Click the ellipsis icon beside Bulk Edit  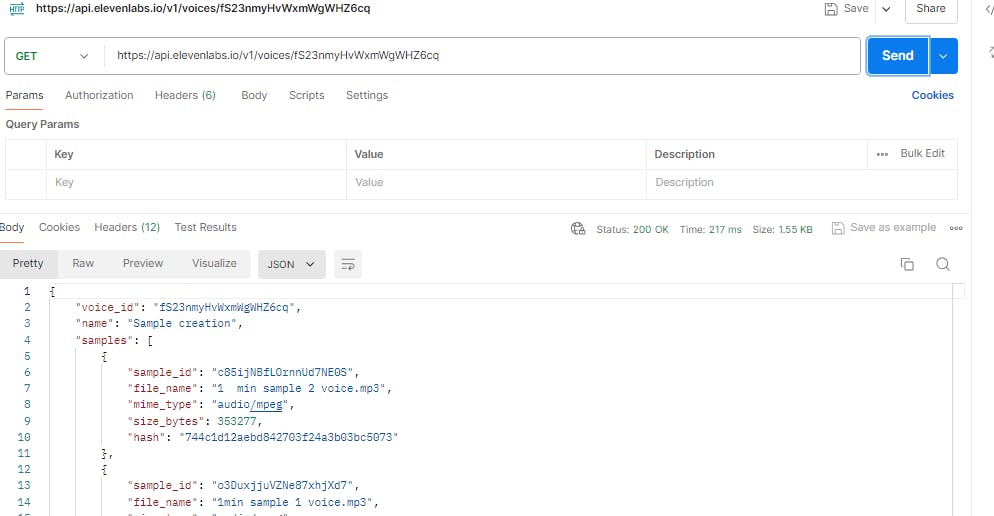point(882,154)
